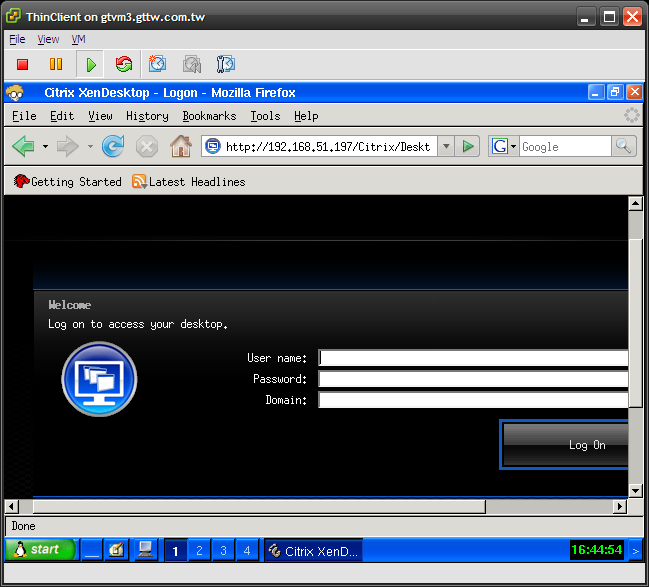Restore down the Firefox window
Viewport: 649px width, 587px height.
pos(615,92)
